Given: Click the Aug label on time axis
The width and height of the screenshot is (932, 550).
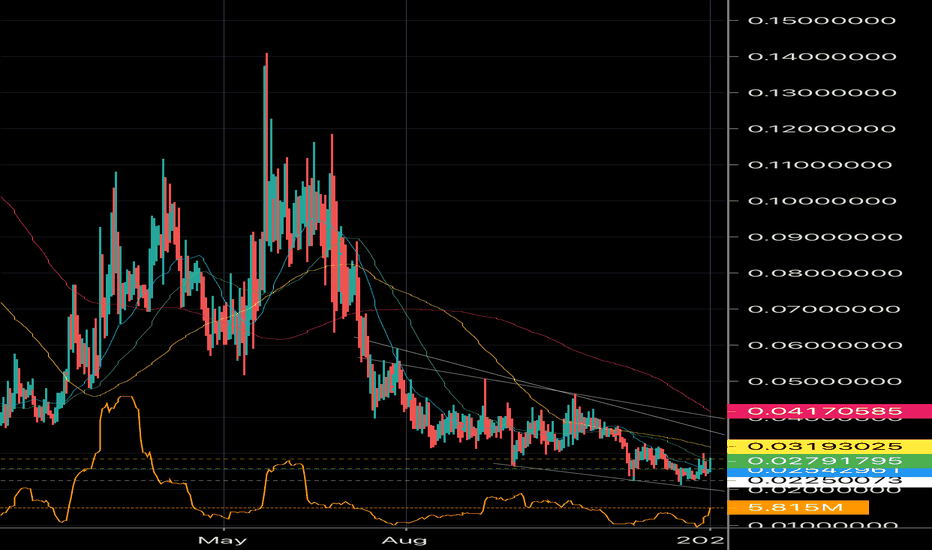Looking at the screenshot, I should tap(404, 540).
